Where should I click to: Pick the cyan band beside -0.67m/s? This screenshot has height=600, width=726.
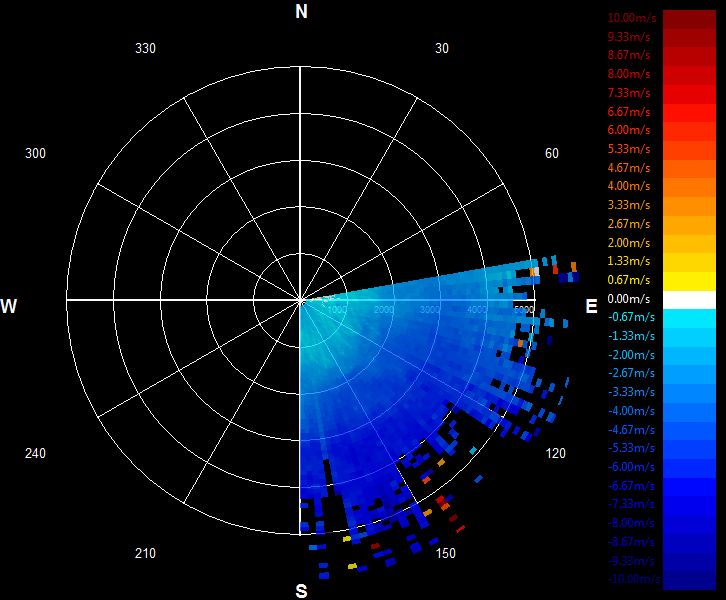[x=689, y=319]
